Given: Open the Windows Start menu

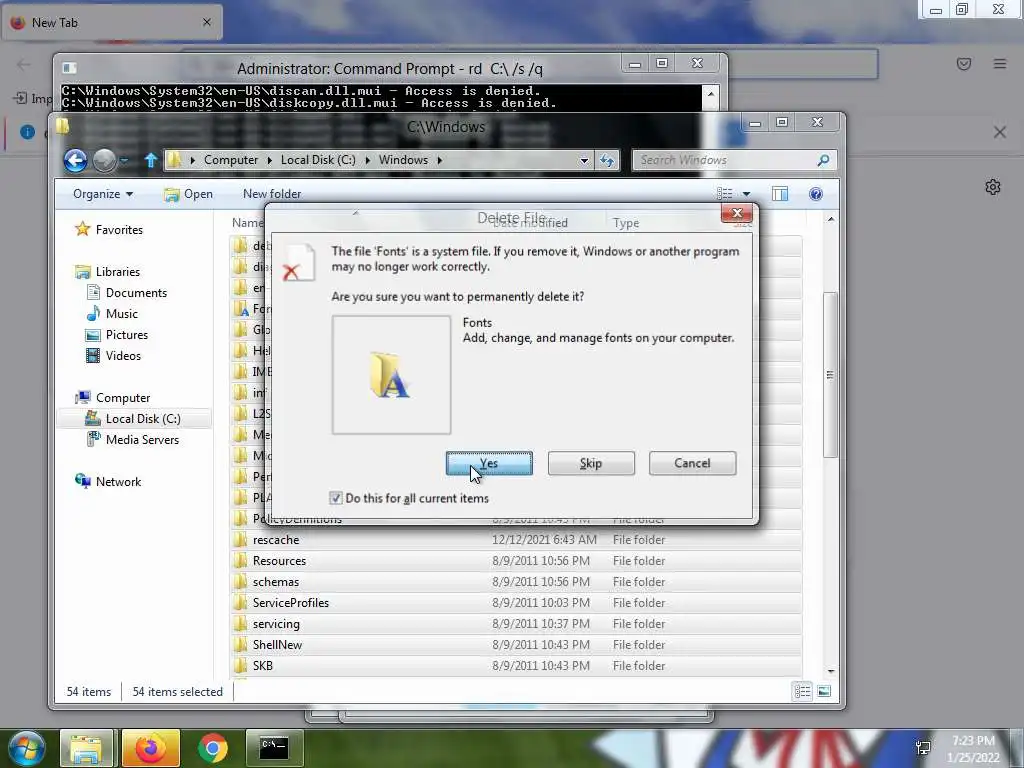Looking at the screenshot, I should coord(26,748).
